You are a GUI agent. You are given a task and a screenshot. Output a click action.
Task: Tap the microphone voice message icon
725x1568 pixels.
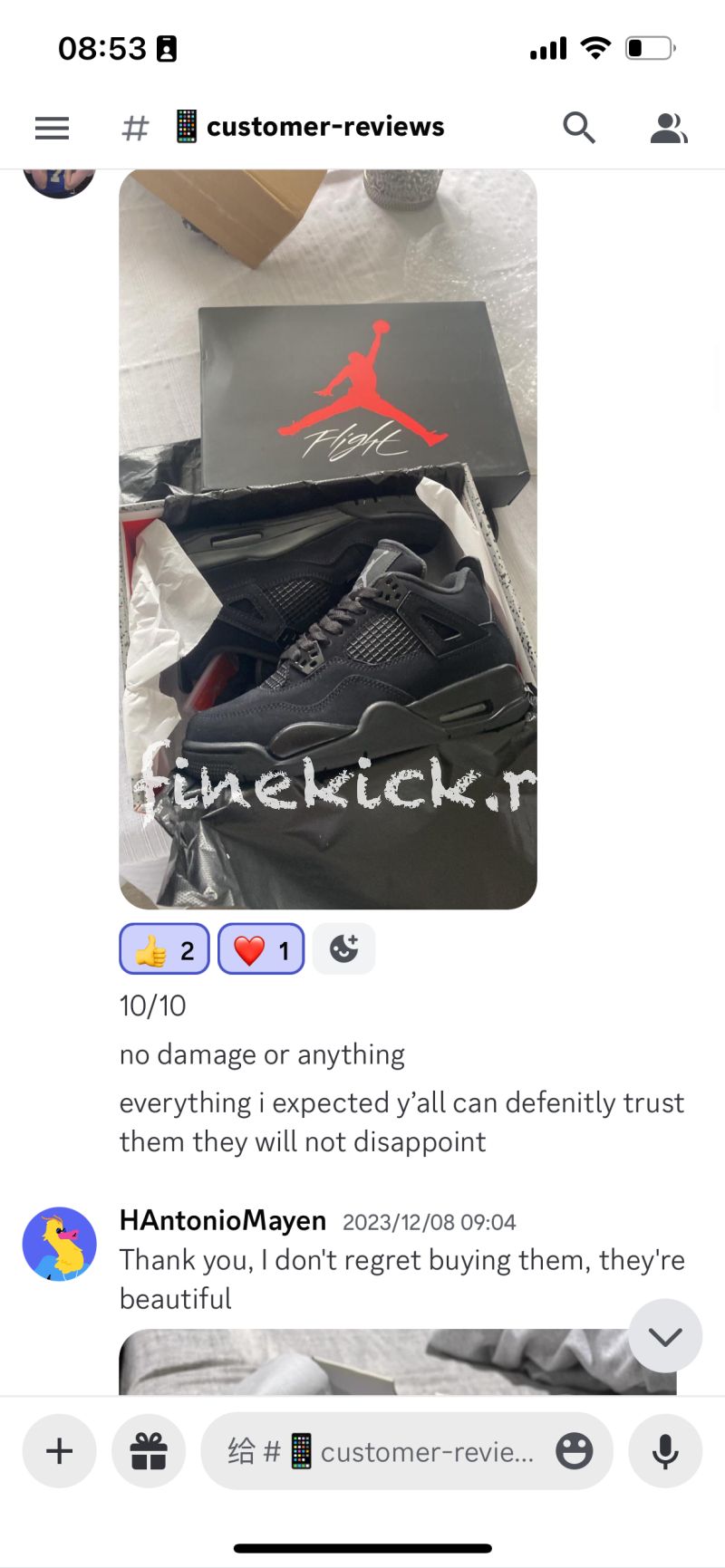click(665, 1450)
